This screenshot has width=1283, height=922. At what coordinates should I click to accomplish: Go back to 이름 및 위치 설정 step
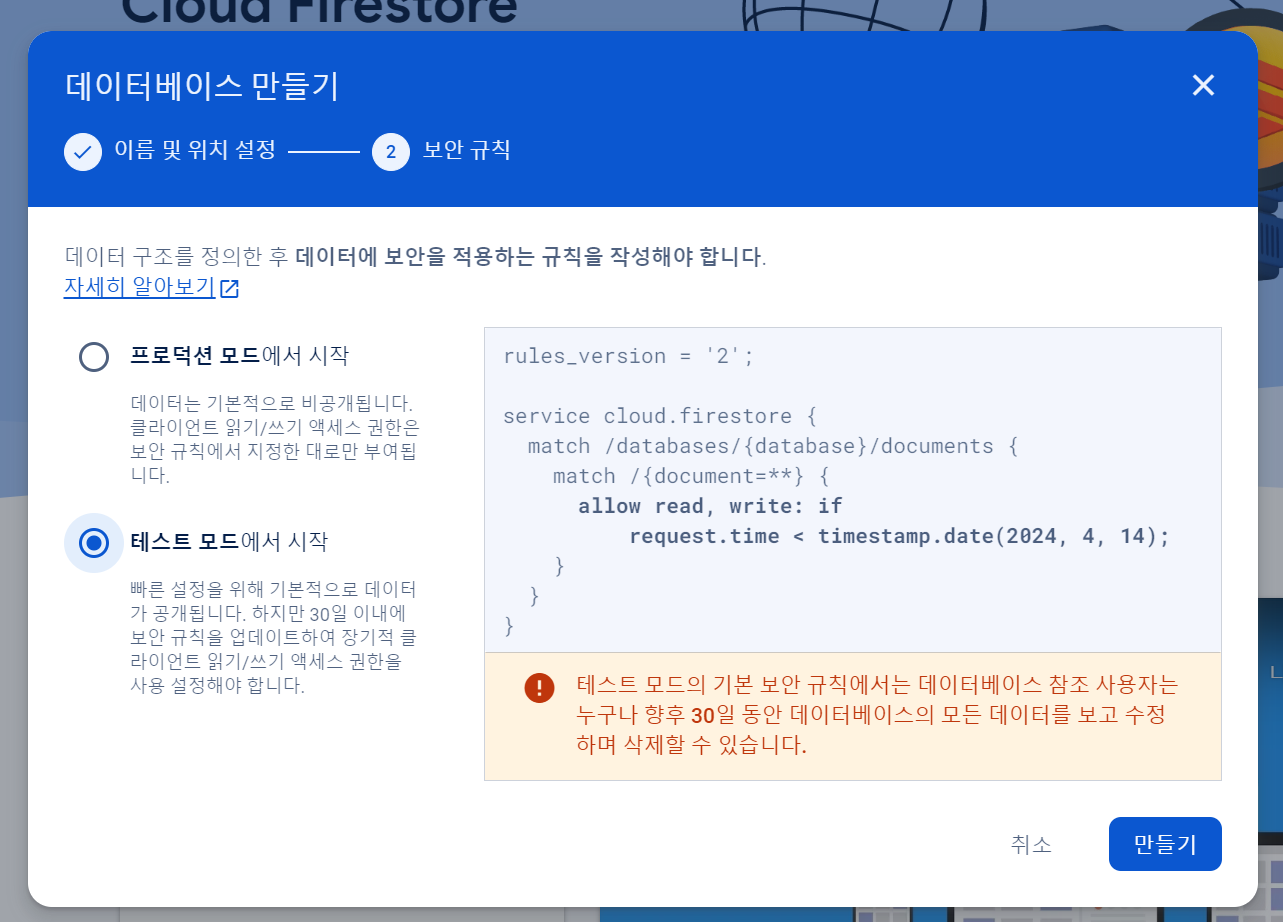click(195, 151)
